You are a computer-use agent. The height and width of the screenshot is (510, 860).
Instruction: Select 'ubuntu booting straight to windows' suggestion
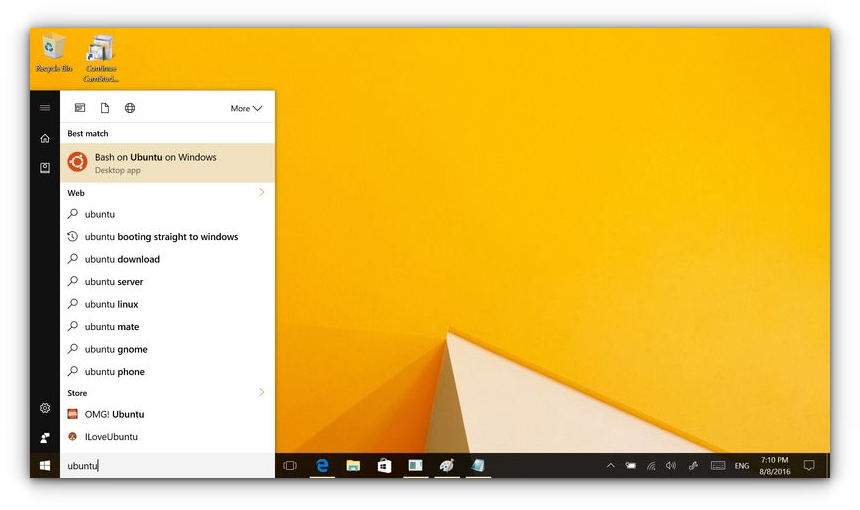(x=167, y=237)
